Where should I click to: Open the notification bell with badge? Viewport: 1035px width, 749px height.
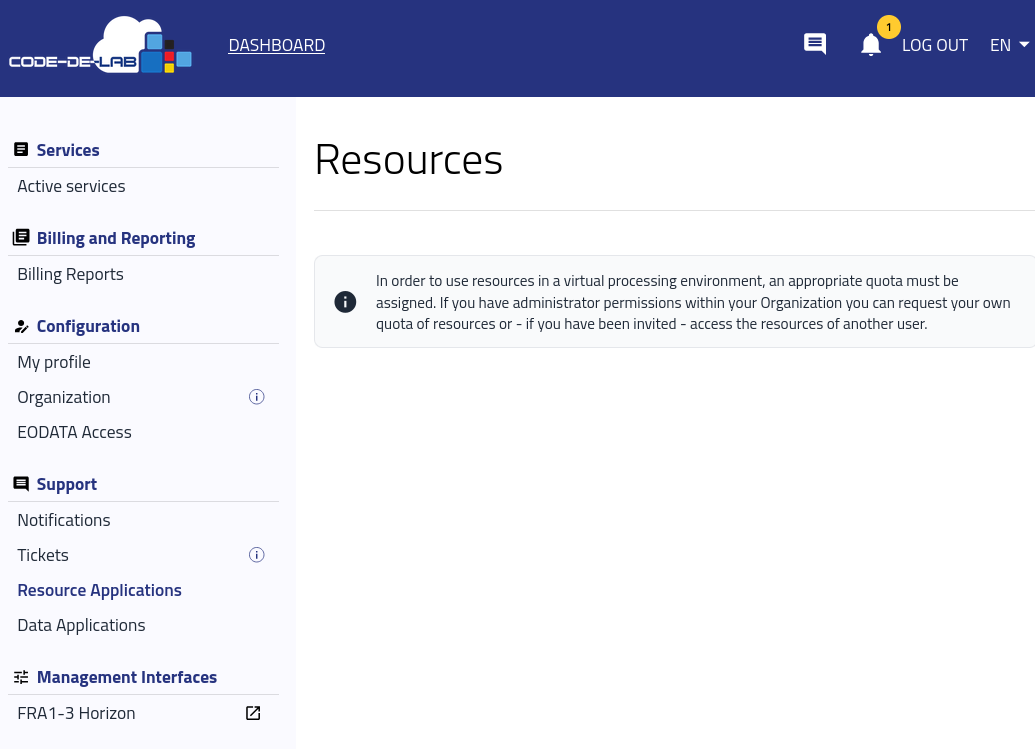[871, 45]
